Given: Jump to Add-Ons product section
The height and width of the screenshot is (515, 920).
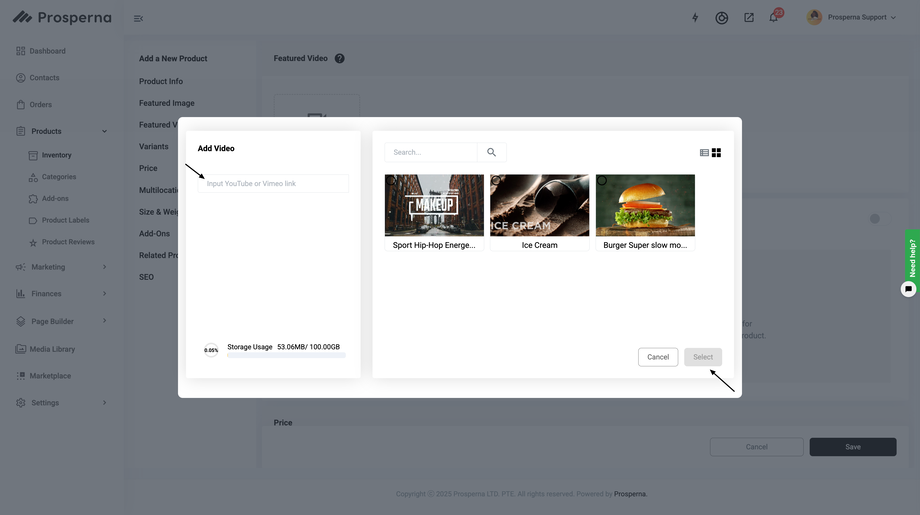Looking at the screenshot, I should click(154, 233).
